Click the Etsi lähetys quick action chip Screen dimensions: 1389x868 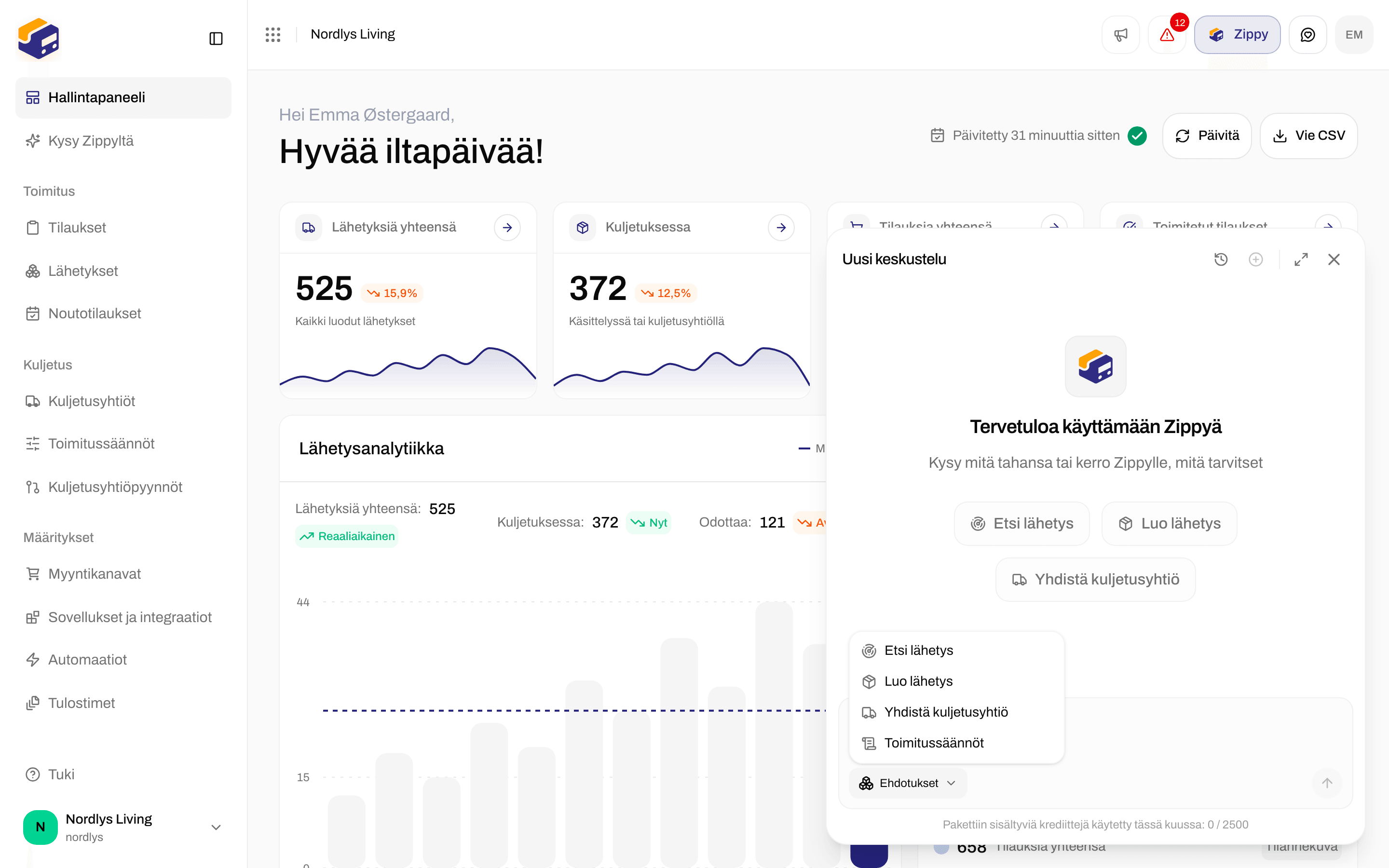[x=1021, y=524]
